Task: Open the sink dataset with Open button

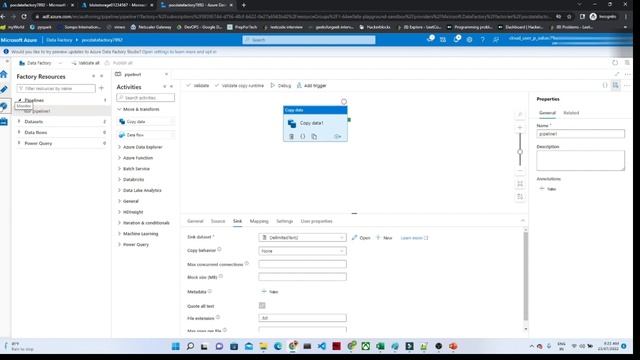Action: [361, 238]
